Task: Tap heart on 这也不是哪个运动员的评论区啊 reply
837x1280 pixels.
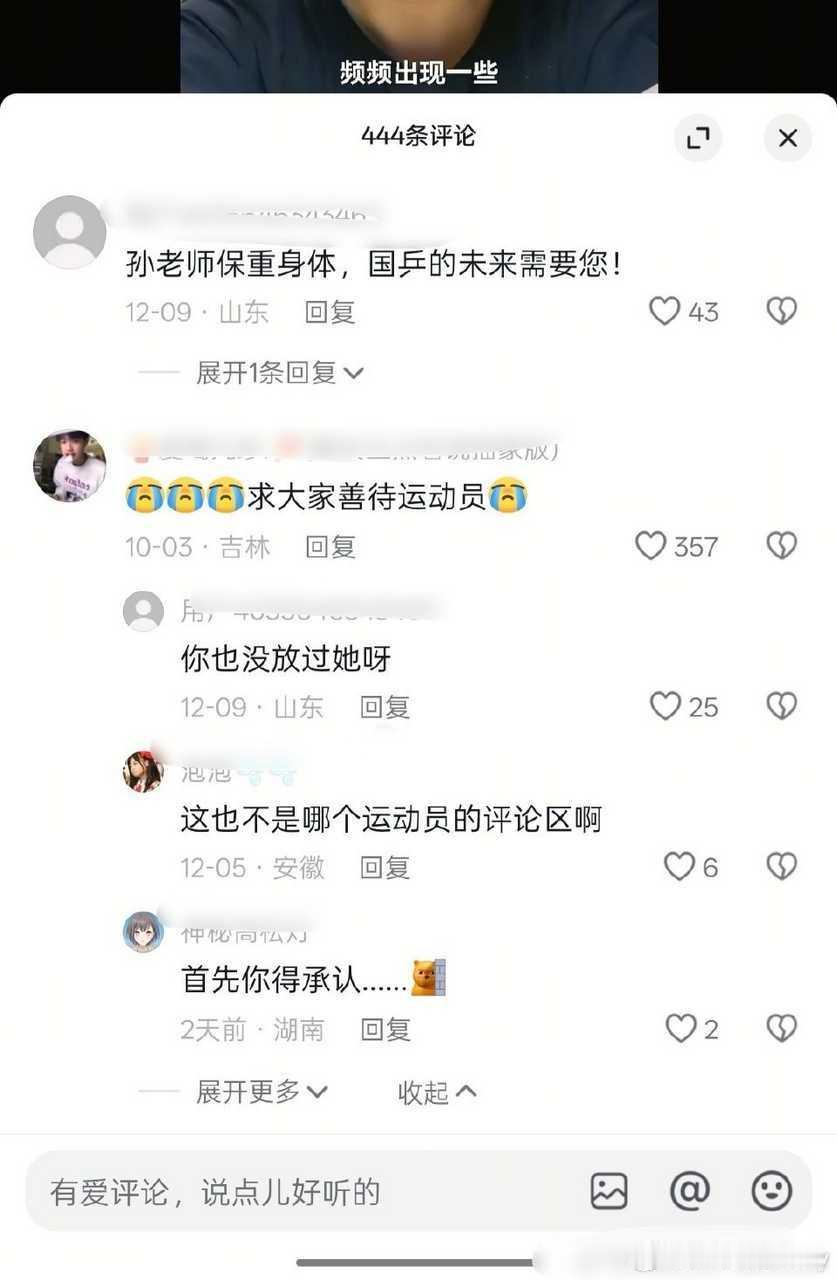Action: pyautogui.click(x=680, y=867)
